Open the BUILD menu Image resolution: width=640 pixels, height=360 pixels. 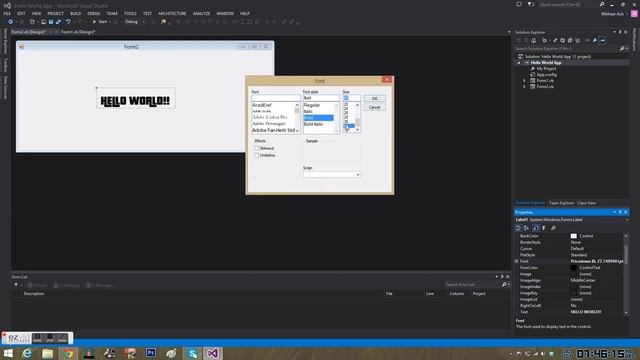click(76, 13)
